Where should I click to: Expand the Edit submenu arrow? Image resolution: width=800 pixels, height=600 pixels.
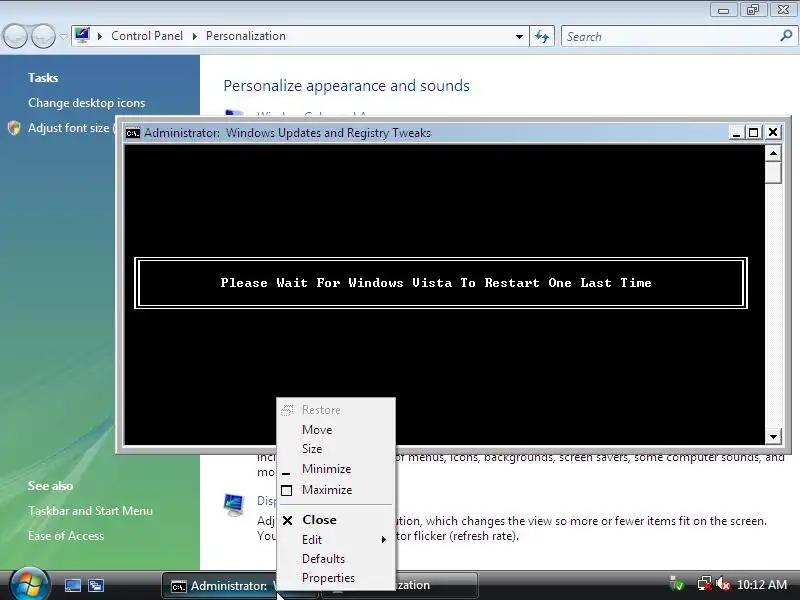(384, 539)
